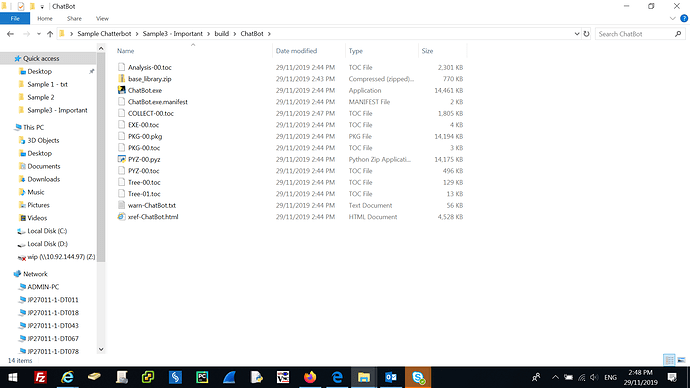Go up one folder level

[50, 34]
